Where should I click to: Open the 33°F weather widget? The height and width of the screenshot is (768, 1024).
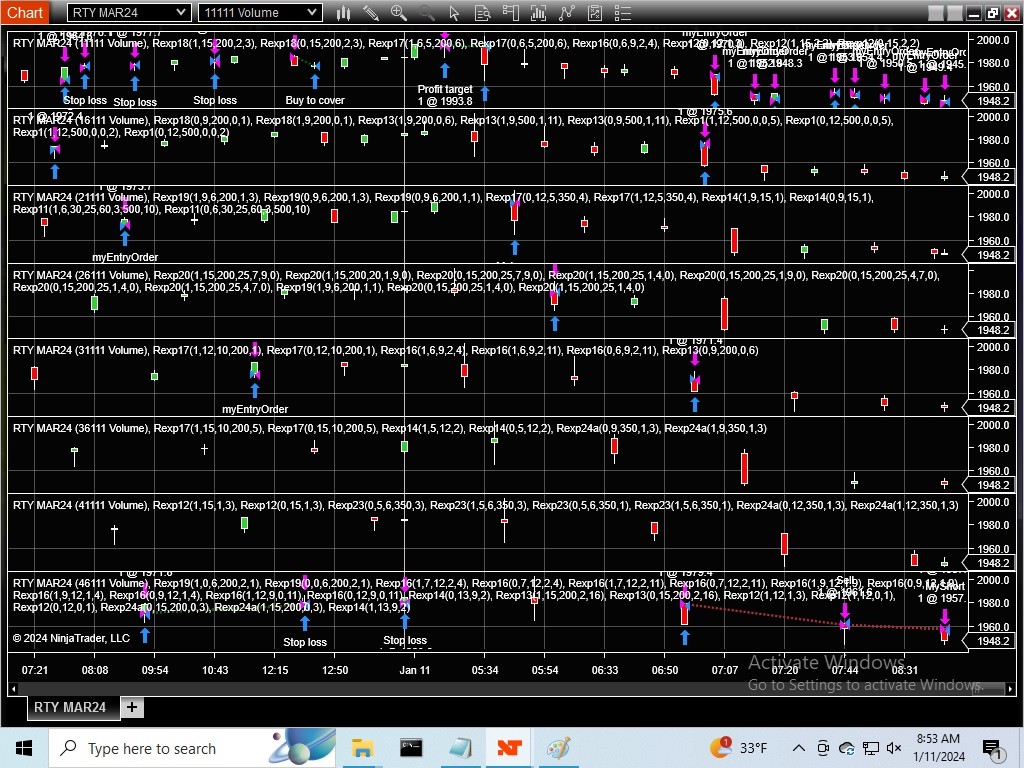(739, 748)
